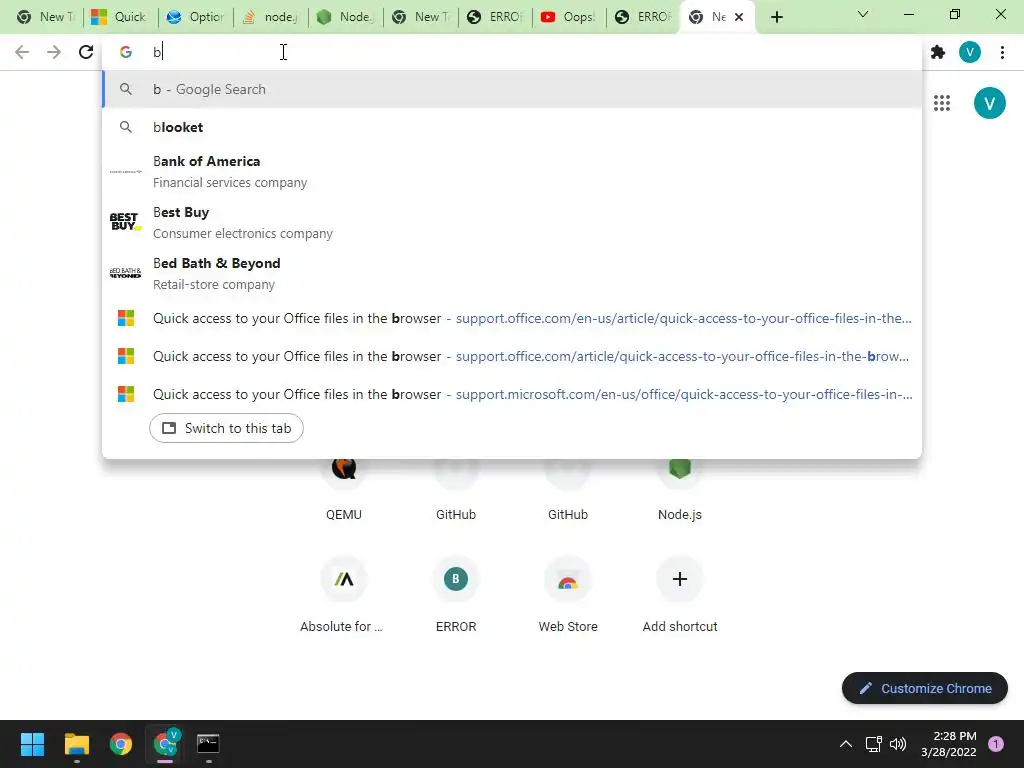Switch to the Quick access tab
The image size is (1024, 768).
120,17
